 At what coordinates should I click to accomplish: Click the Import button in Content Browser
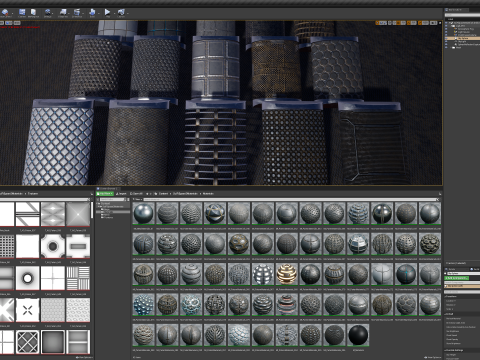121,194
